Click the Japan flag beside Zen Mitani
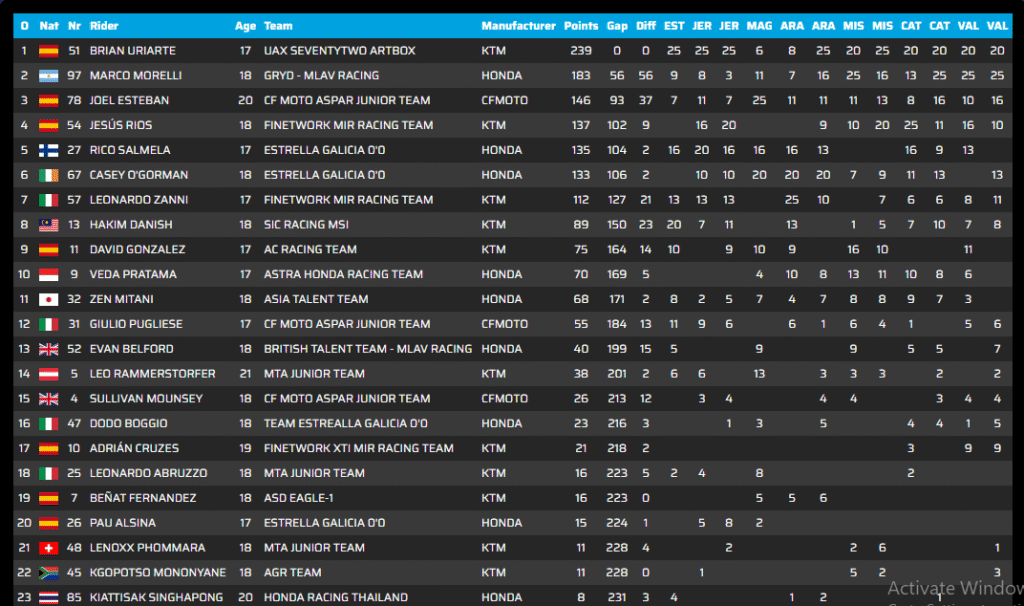 tap(48, 299)
